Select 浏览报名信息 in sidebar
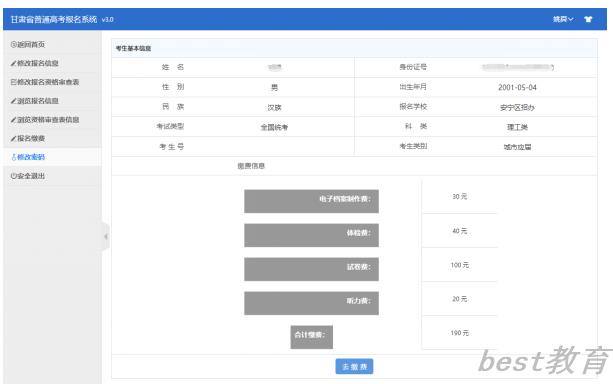The image size is (613, 384). (34, 101)
